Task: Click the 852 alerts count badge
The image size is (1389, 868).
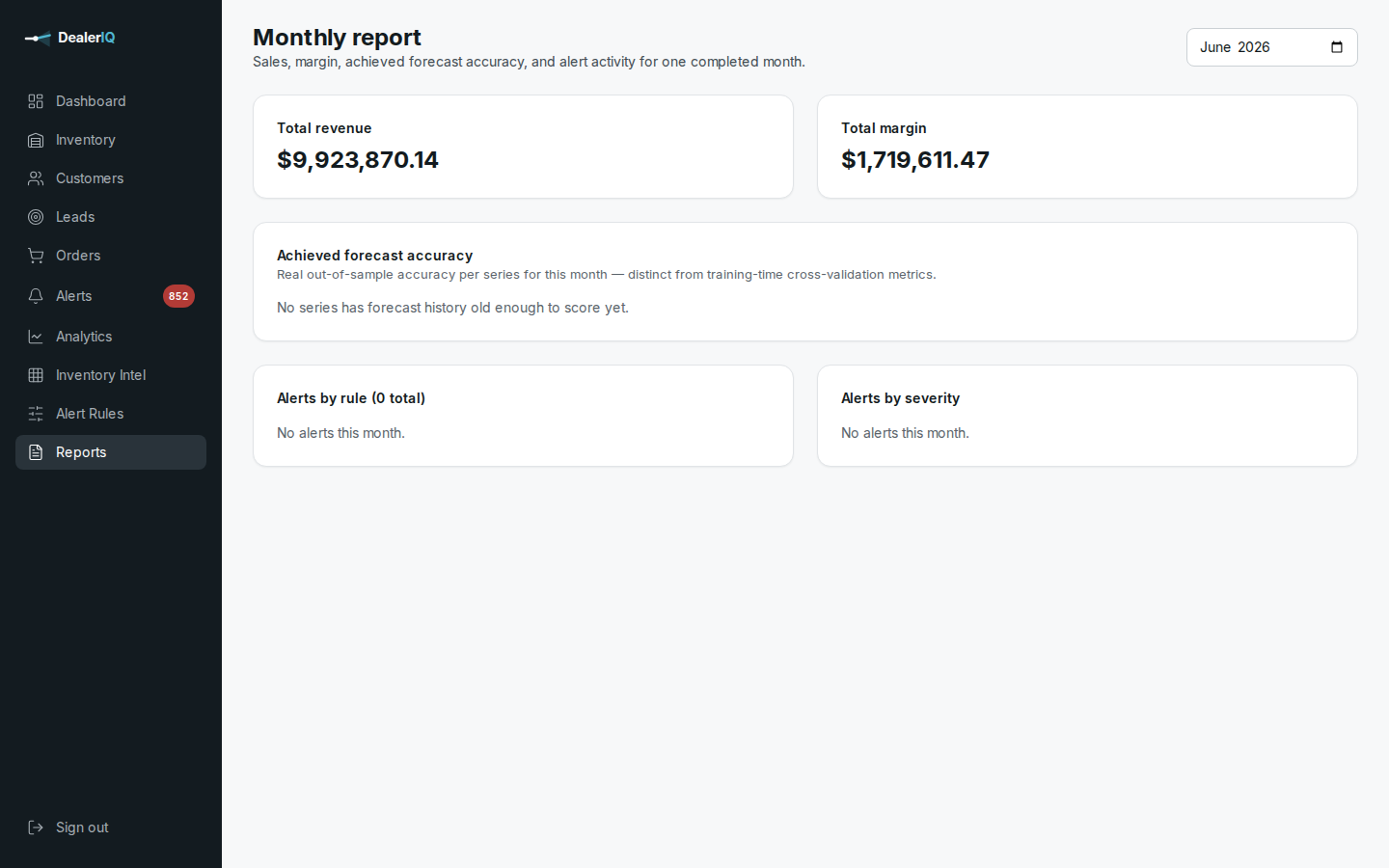Action: tap(178, 296)
